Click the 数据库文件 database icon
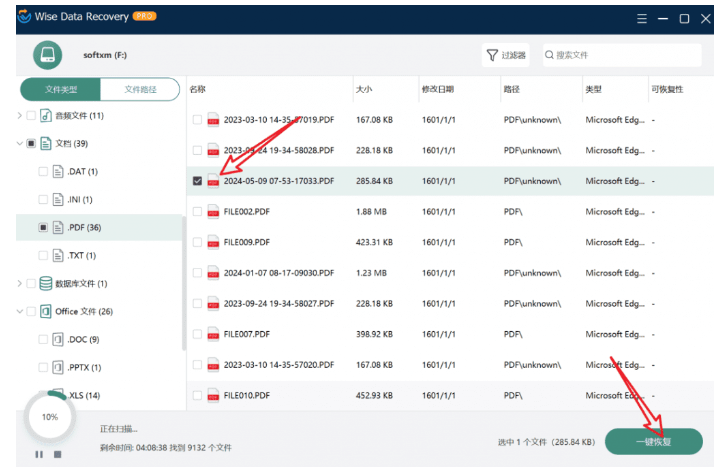 click(x=46, y=284)
